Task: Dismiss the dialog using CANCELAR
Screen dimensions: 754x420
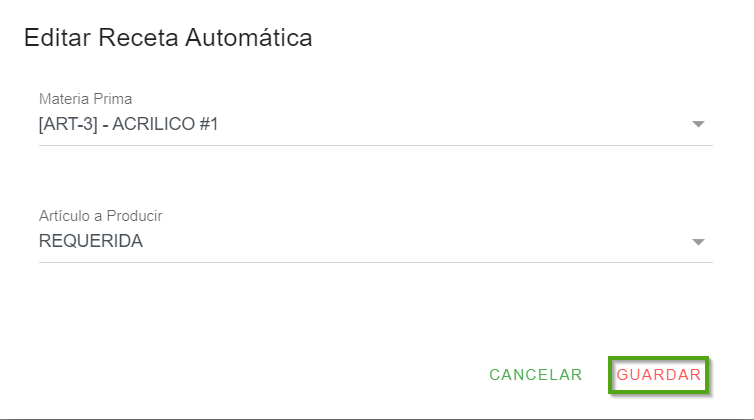Action: (535, 375)
